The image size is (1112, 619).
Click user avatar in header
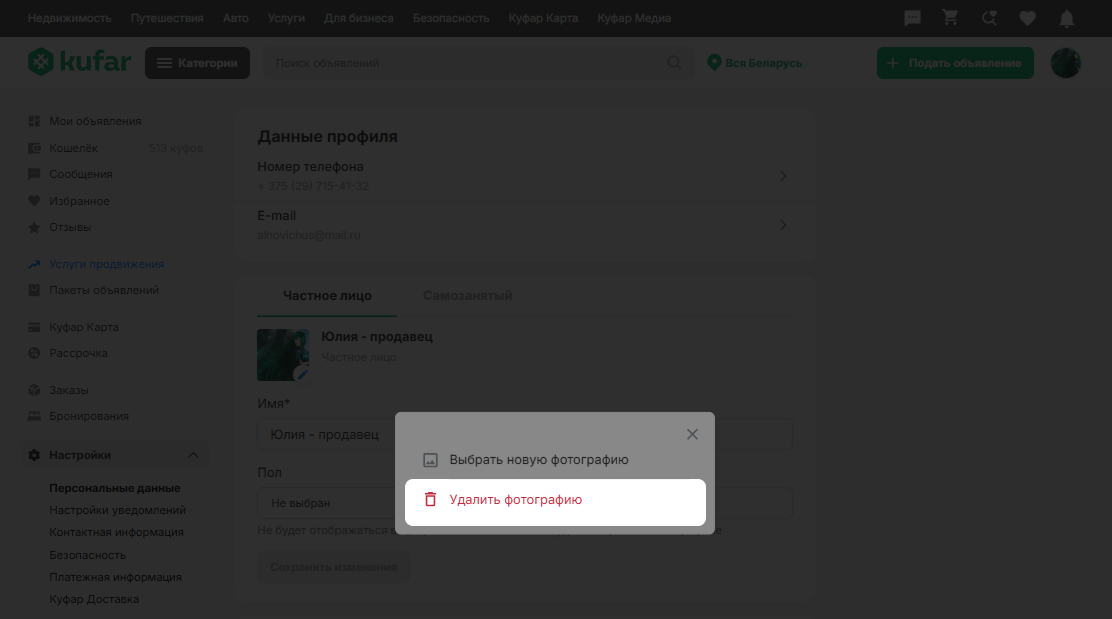pos(1065,63)
